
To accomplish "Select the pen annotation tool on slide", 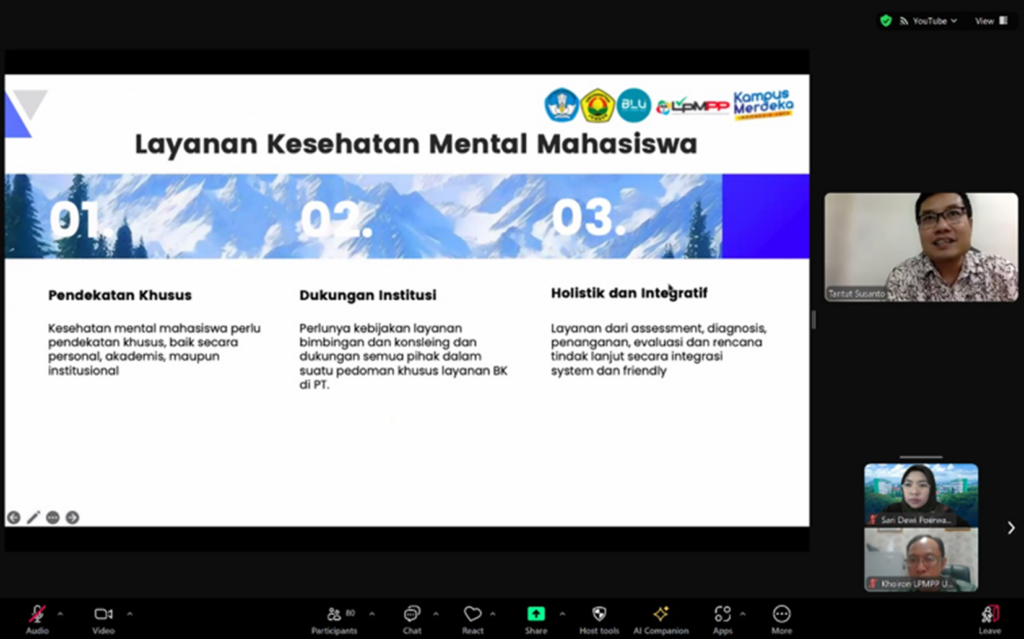I will (33, 517).
